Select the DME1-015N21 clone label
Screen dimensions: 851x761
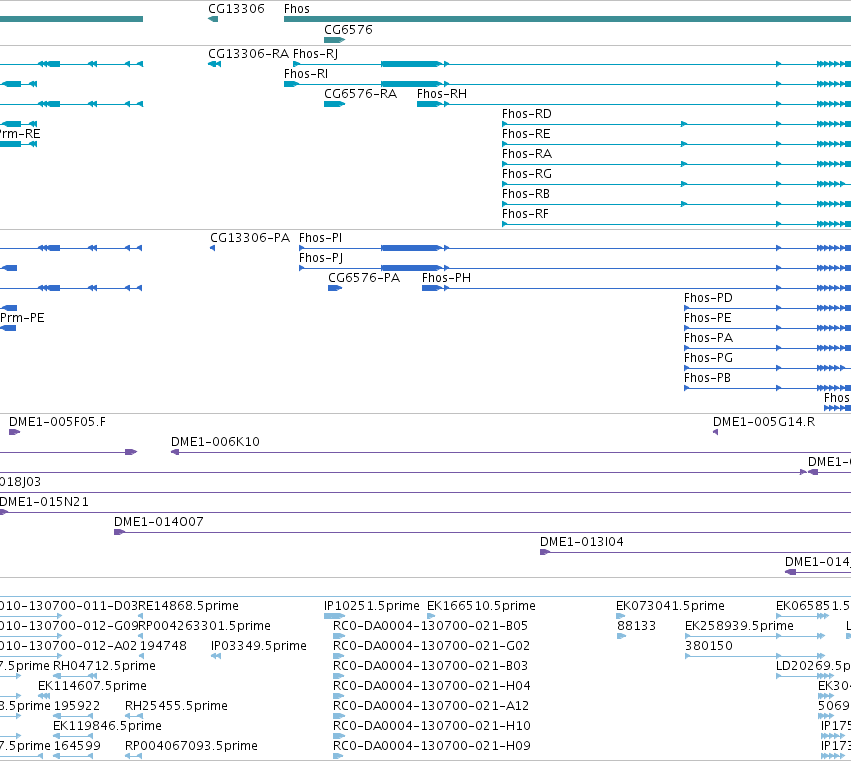44,502
